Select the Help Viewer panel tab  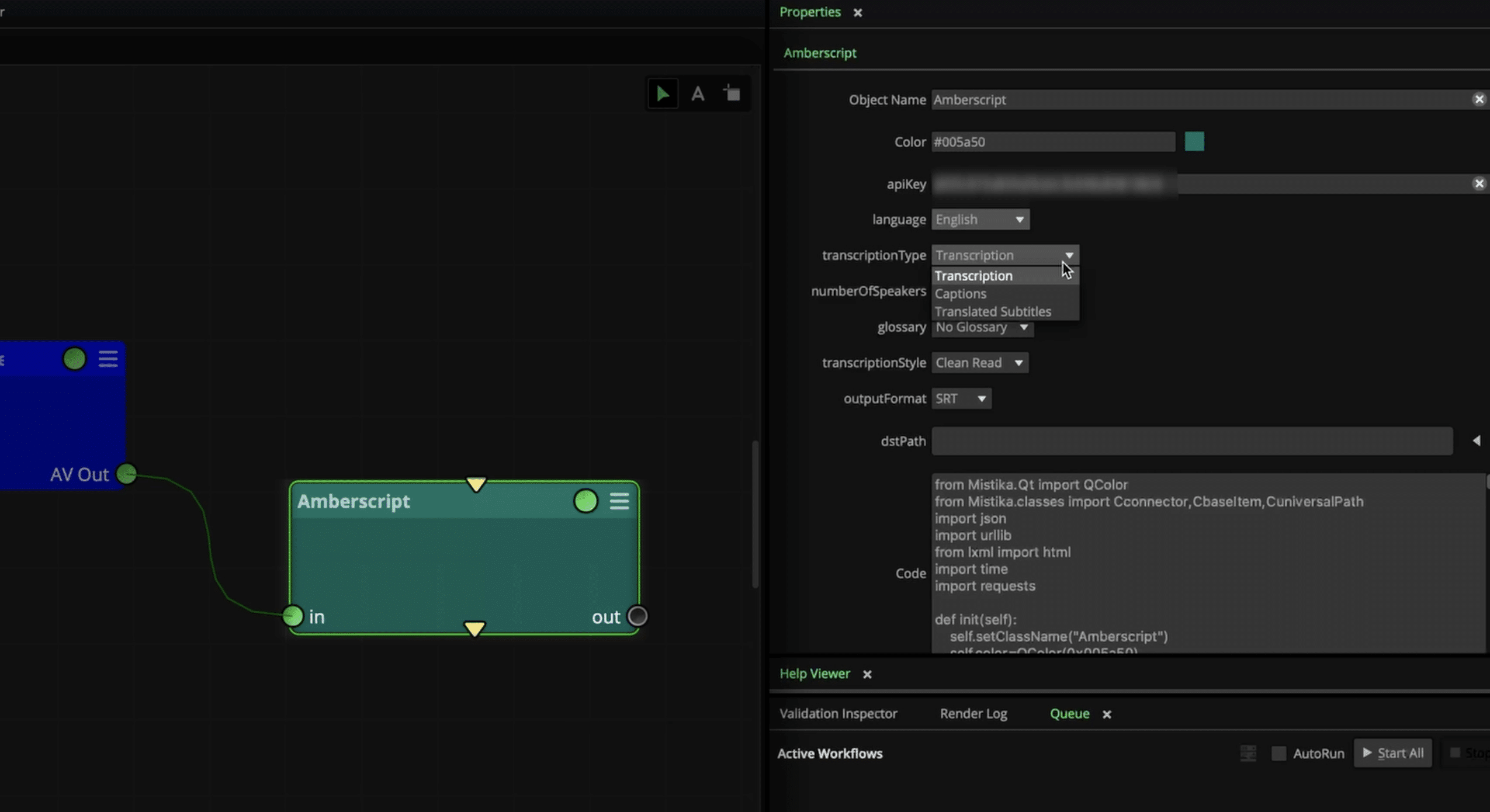click(x=815, y=674)
